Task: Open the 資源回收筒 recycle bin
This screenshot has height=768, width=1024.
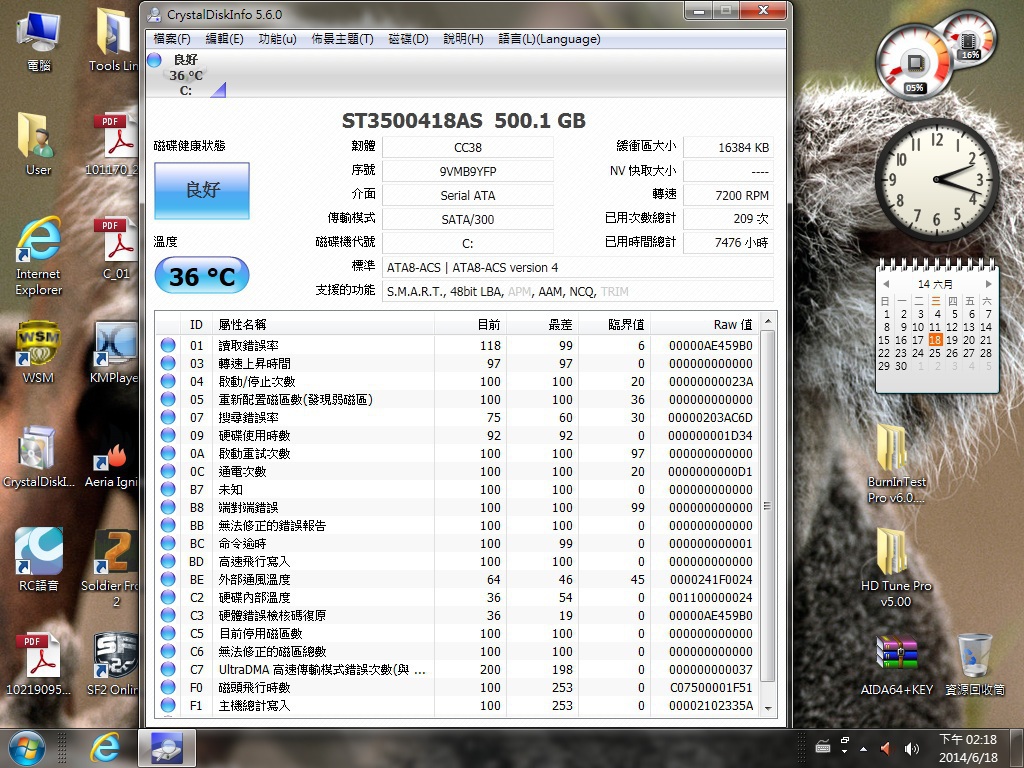Action: point(975,664)
